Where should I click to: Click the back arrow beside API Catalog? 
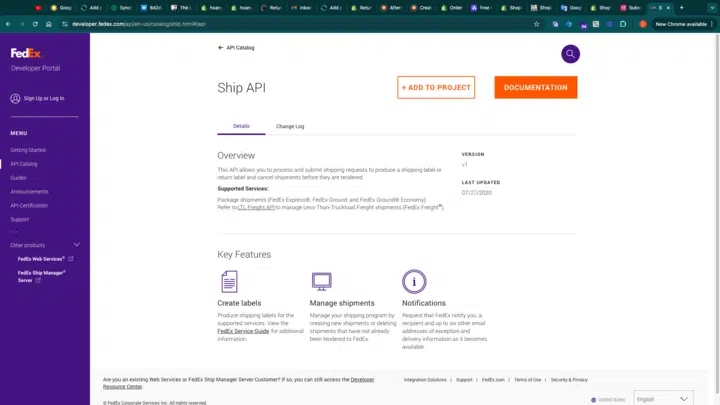[x=221, y=47]
